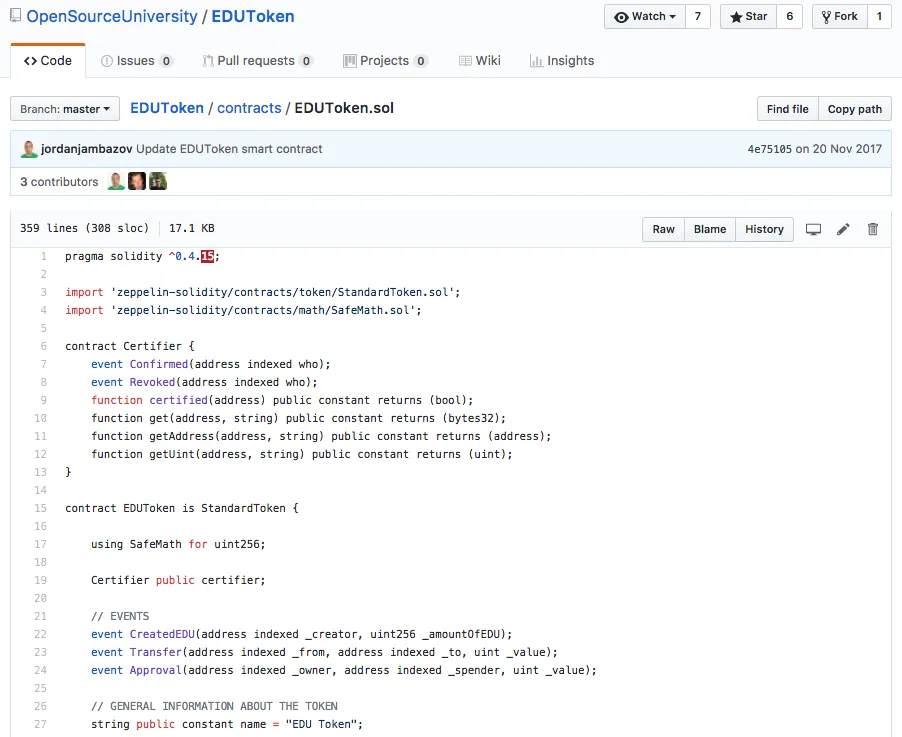Click 'contract Certifier {' code line
Image resolution: width=902 pixels, height=737 pixels.
[x=130, y=346]
